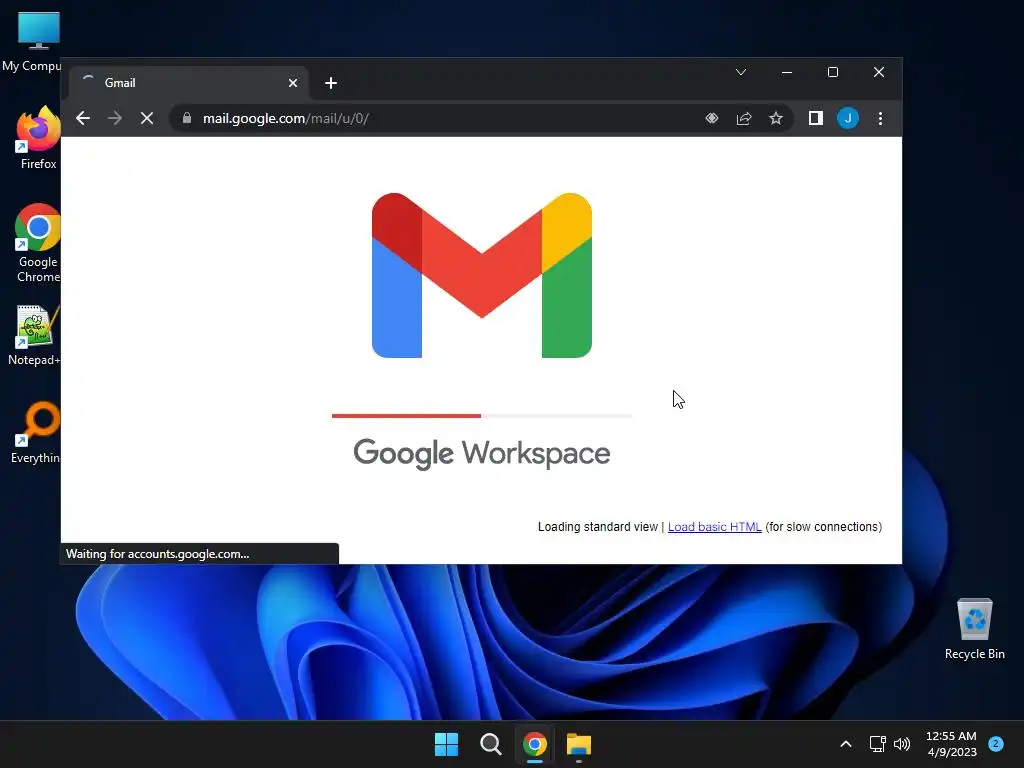Open a new tab with the plus button

click(x=331, y=83)
